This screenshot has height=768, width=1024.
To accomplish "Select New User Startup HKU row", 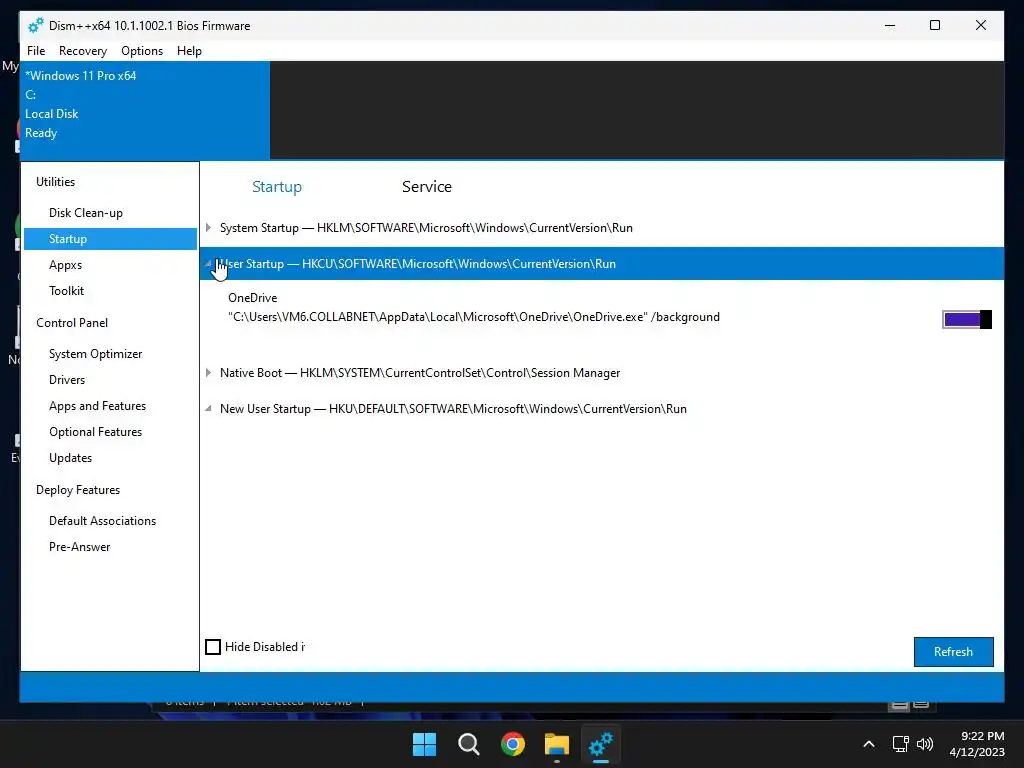I will pos(601,409).
